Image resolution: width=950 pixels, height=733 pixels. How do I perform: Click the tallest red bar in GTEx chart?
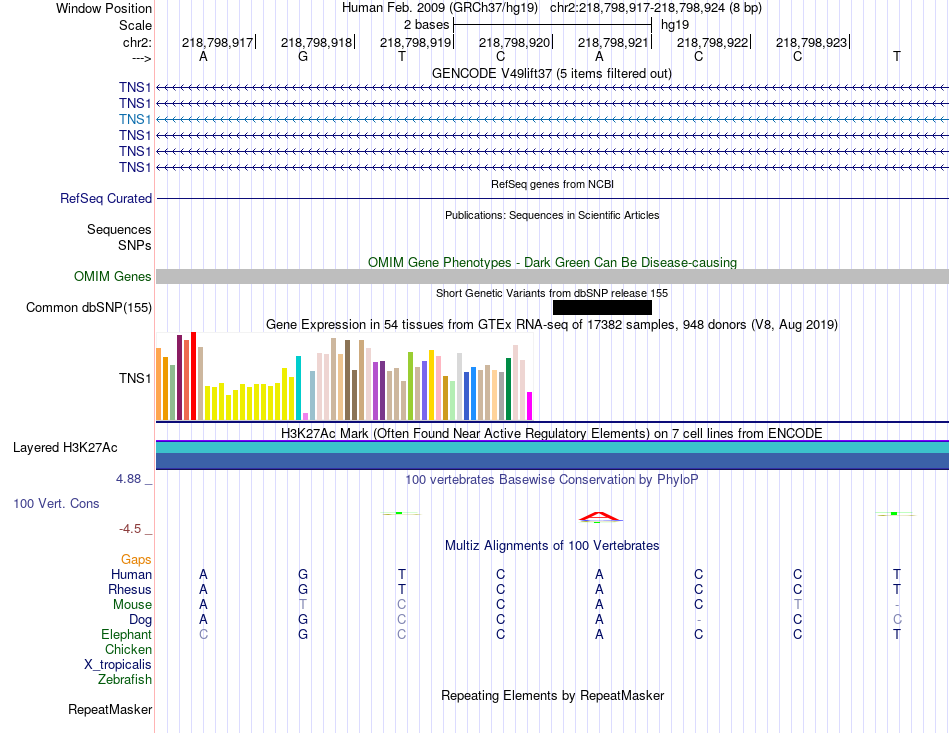tap(193, 376)
